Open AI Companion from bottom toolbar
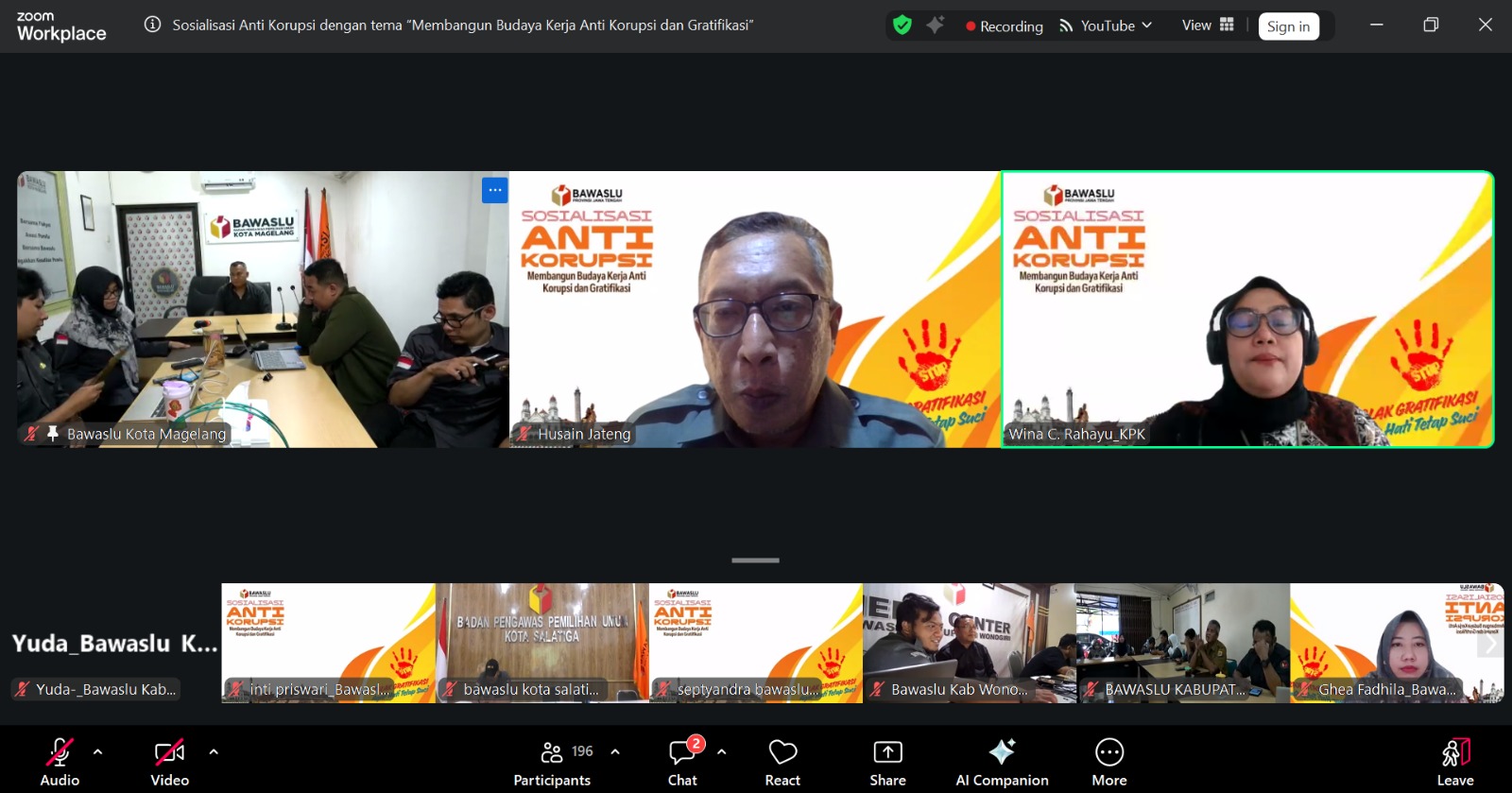The width and height of the screenshot is (1512, 793). 1002,761
